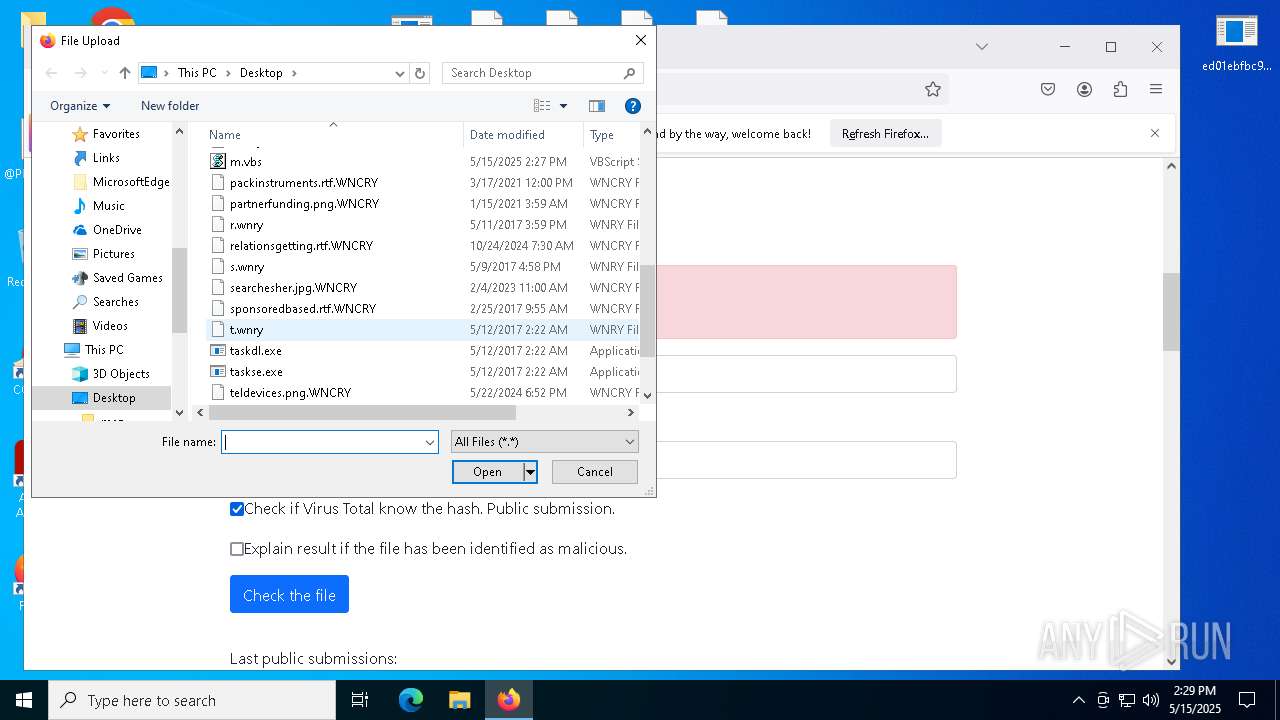Image resolution: width=1280 pixels, height=720 pixels.
Task: Expand address path history dropdown
Action: click(400, 73)
